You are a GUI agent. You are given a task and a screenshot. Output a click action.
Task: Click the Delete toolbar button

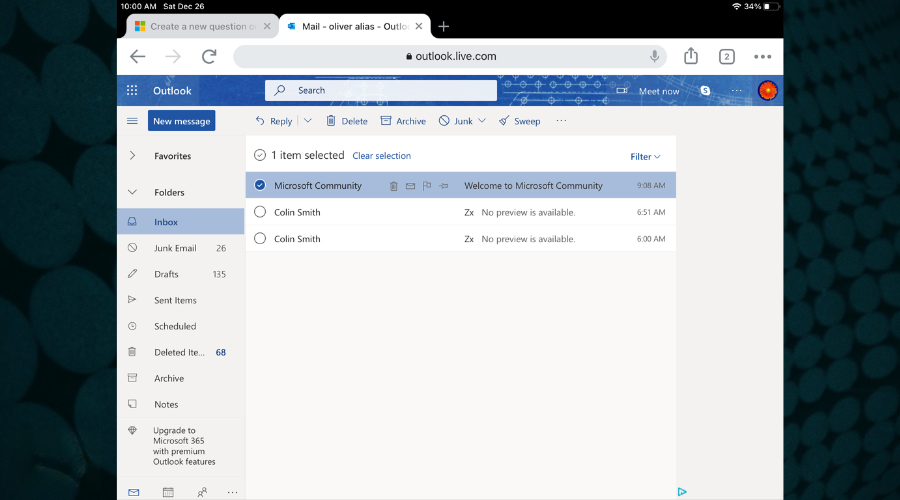coord(347,121)
